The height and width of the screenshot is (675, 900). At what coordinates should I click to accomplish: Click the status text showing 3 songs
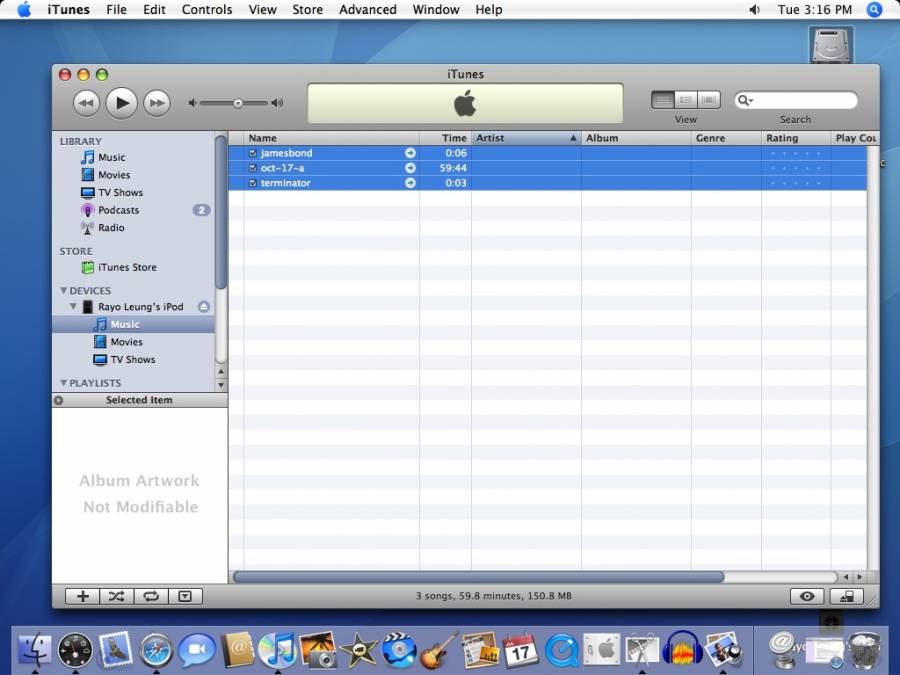click(494, 596)
